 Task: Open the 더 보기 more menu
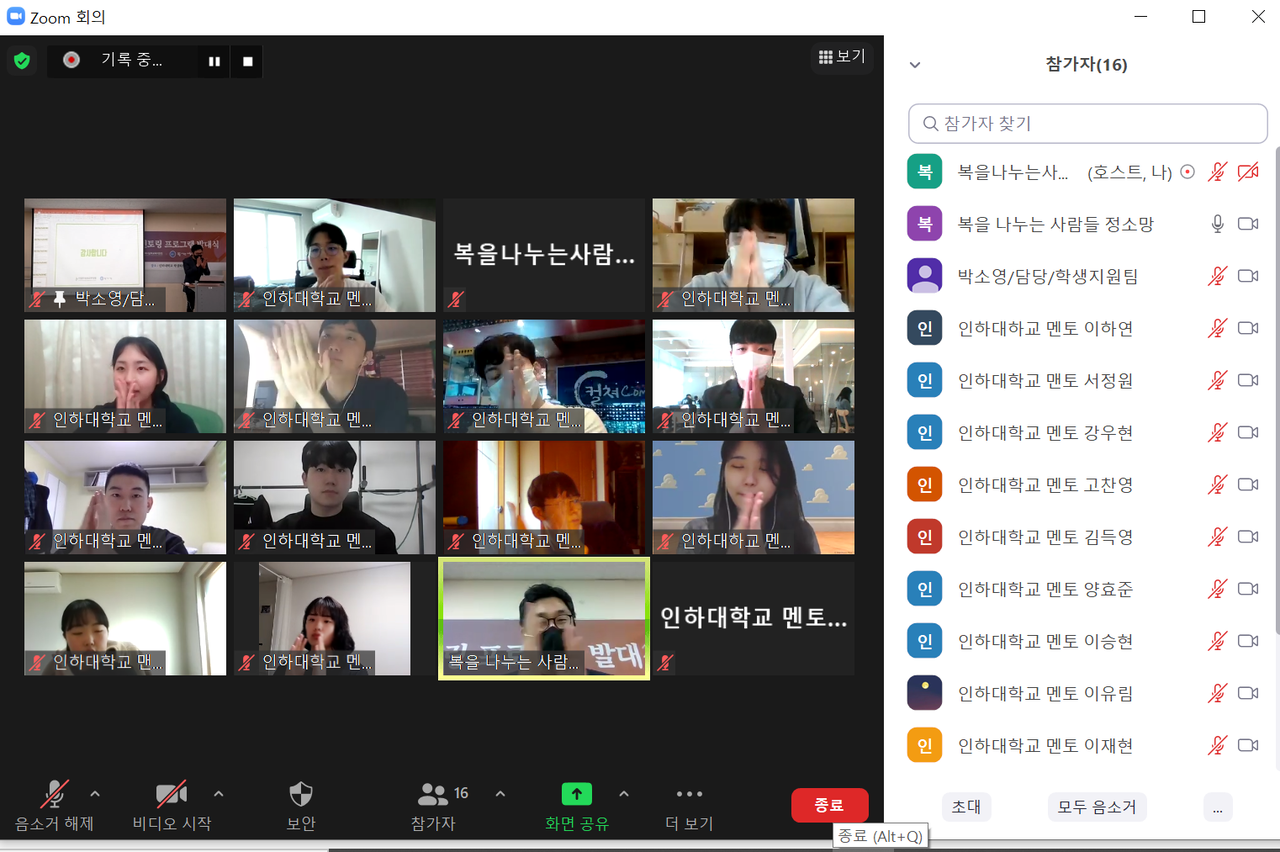[x=689, y=806]
